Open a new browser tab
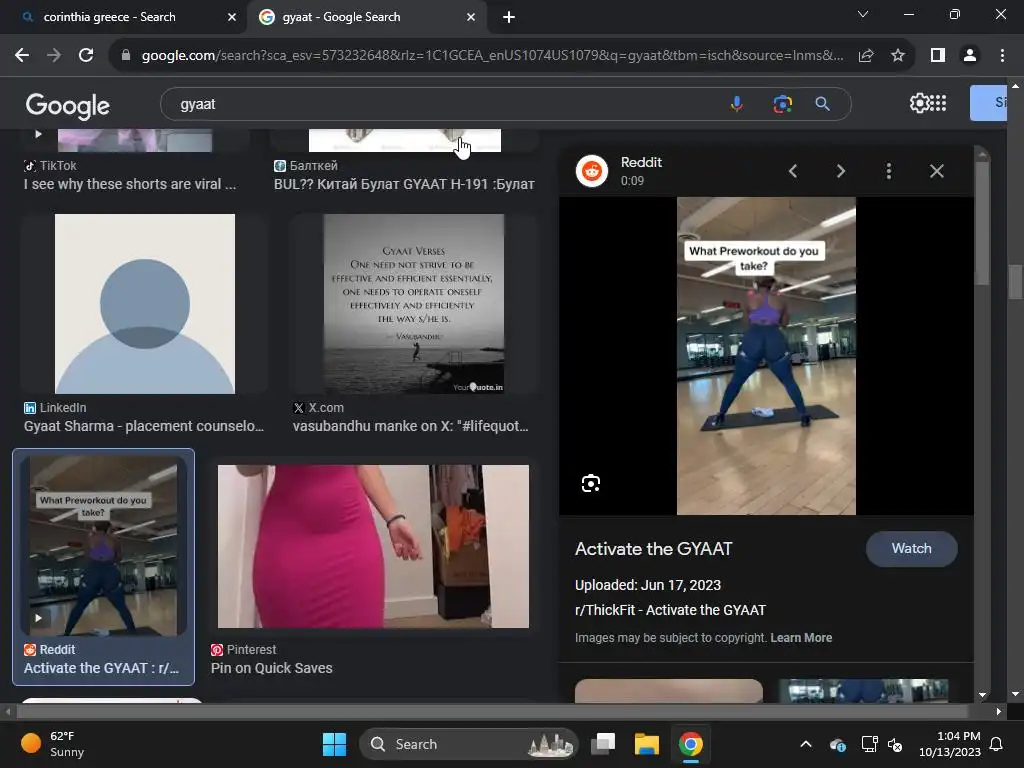Image resolution: width=1024 pixels, height=768 pixels. [509, 17]
